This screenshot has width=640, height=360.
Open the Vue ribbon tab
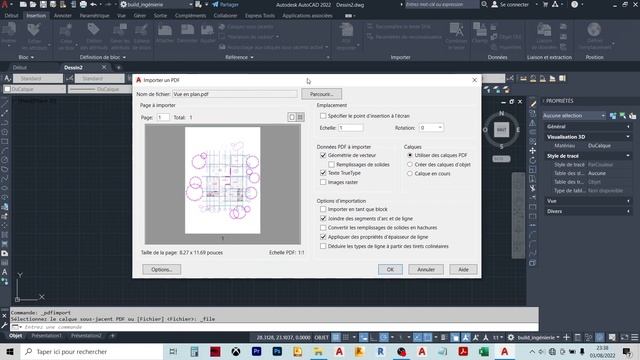pos(121,16)
